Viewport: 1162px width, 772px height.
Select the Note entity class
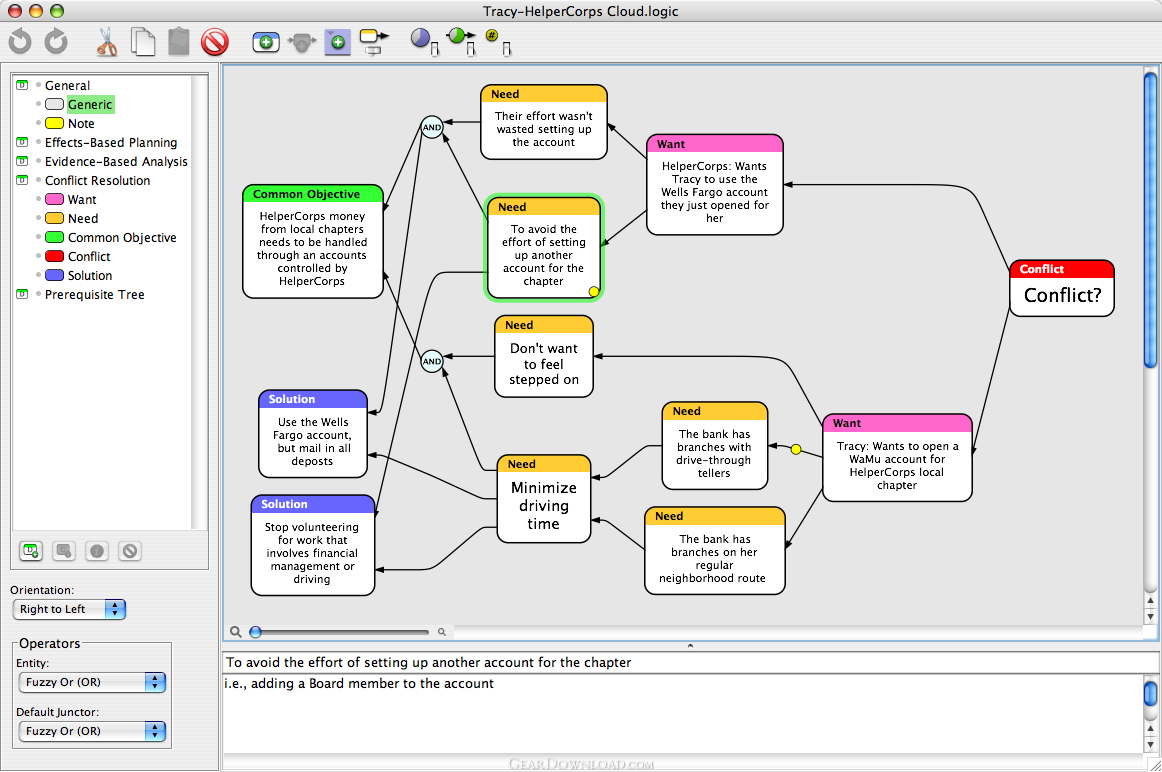(81, 124)
